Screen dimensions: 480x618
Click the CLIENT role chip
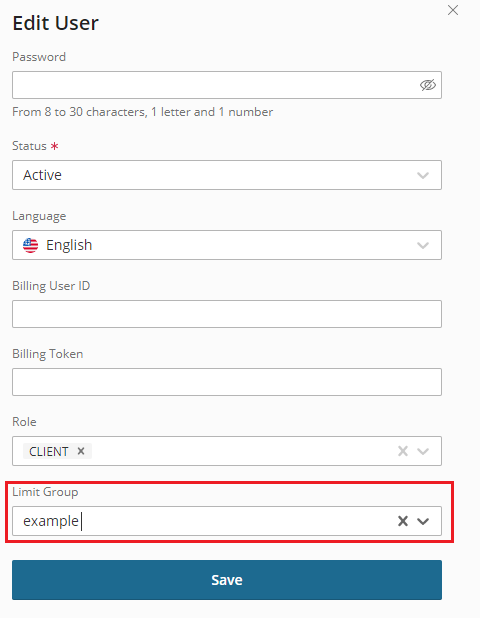pos(48,451)
